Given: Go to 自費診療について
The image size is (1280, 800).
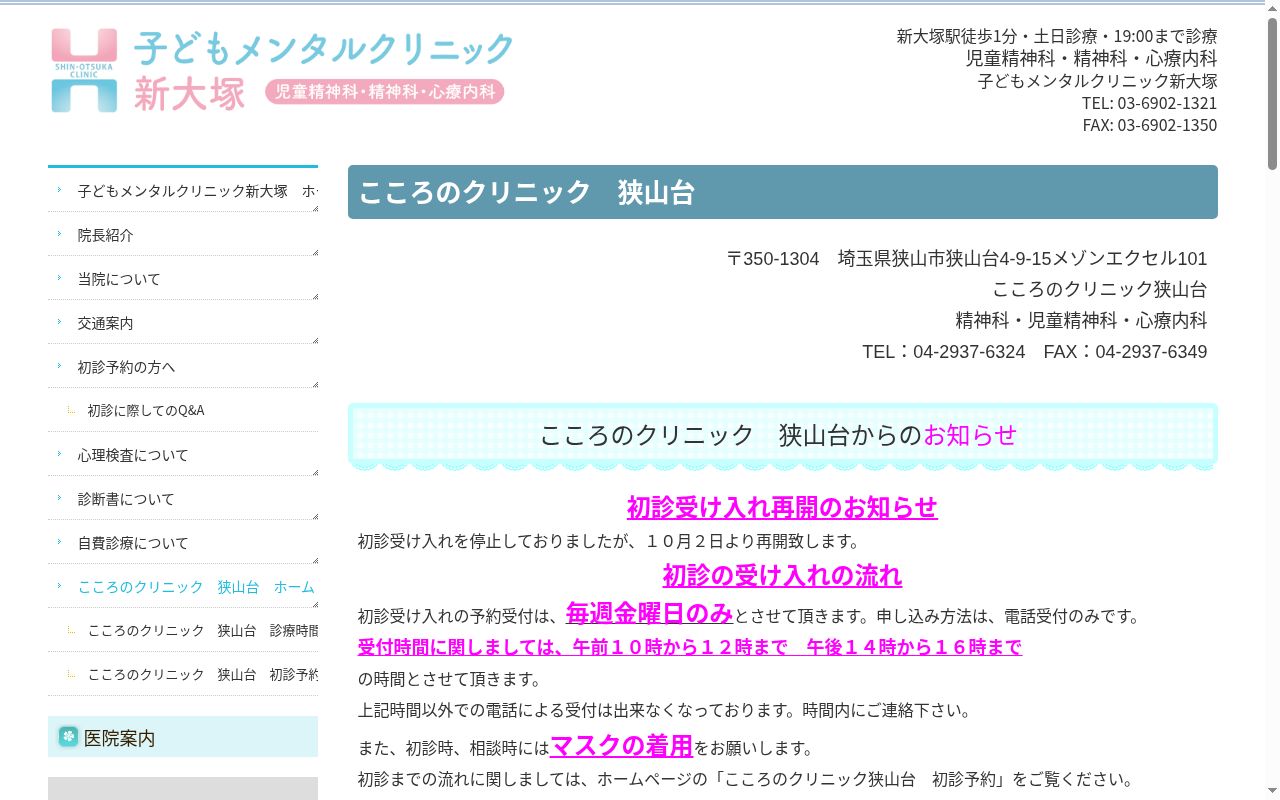Looking at the screenshot, I should click(183, 543).
